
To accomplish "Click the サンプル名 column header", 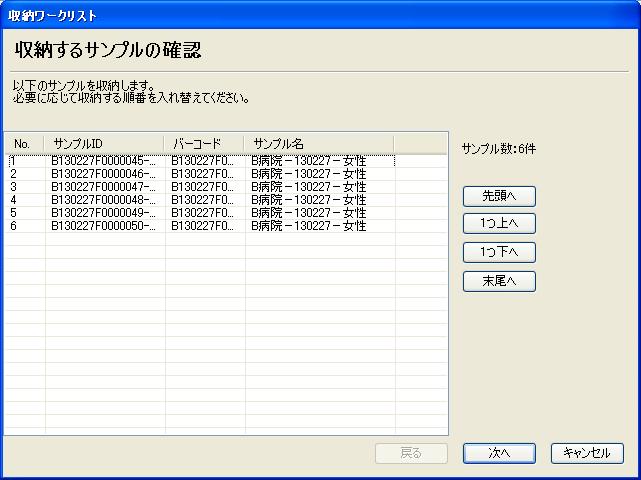I will [320, 143].
